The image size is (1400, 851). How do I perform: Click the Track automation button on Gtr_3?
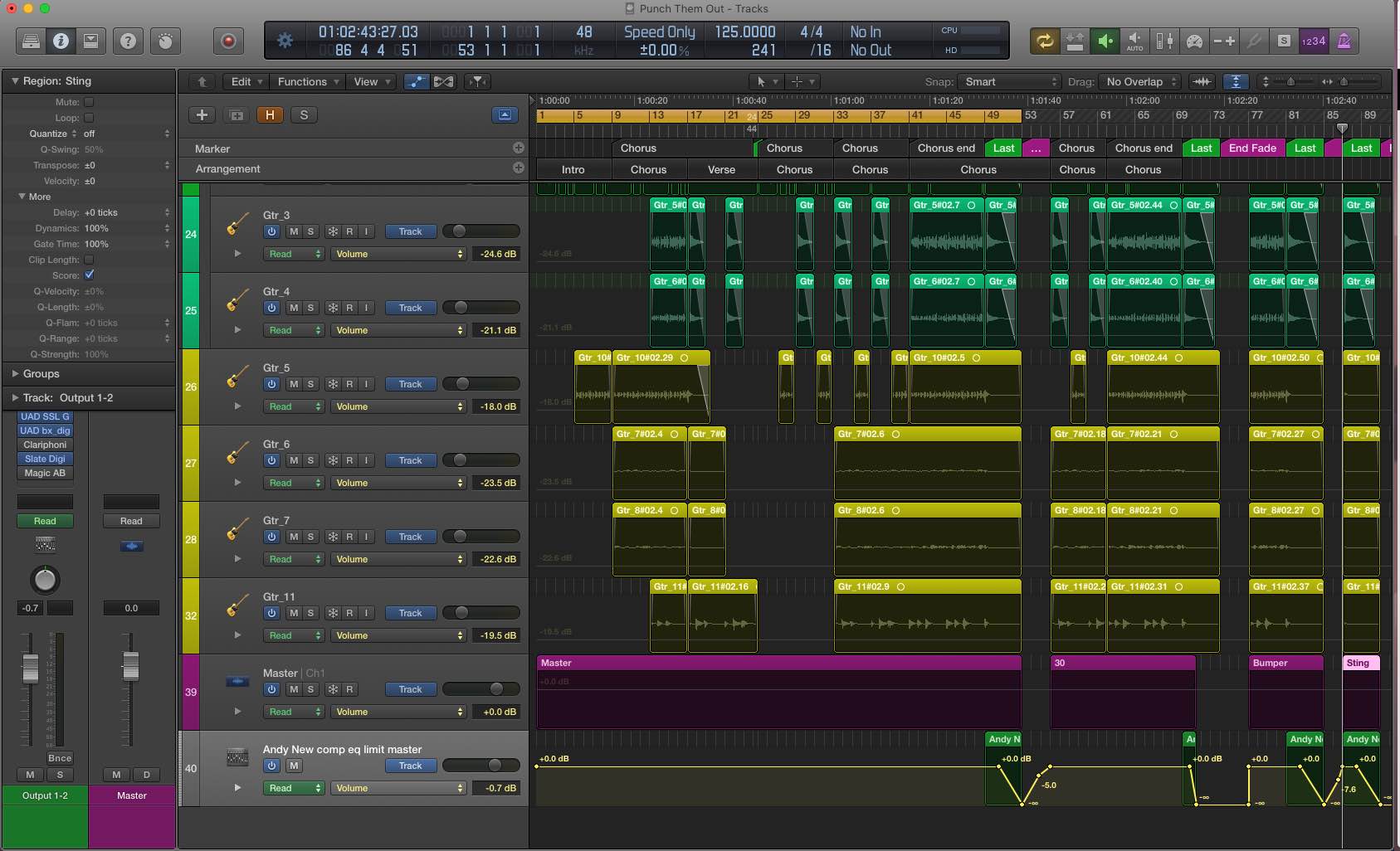click(410, 231)
